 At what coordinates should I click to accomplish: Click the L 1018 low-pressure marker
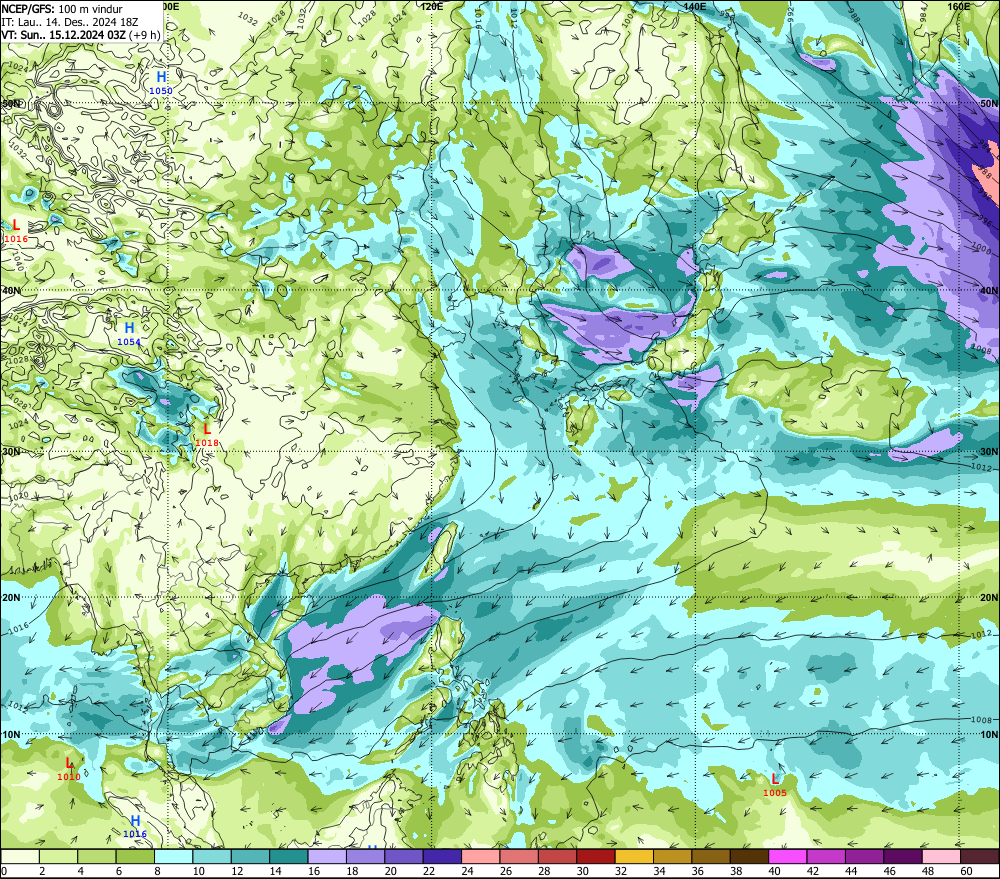207,435
